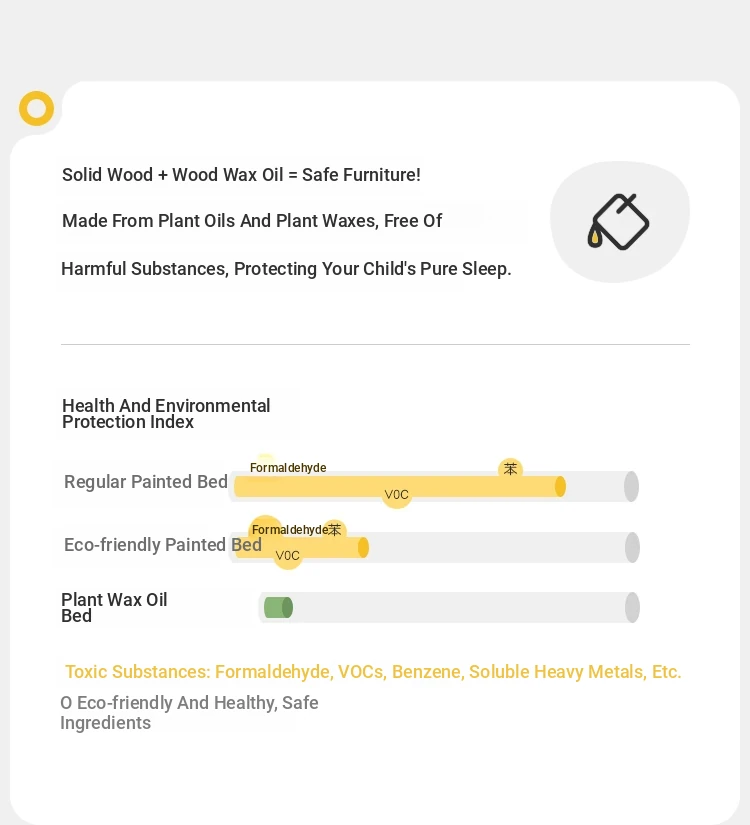Image resolution: width=750 pixels, height=825 pixels.
Task: Click the yellow Toxic Substances text line
Action: click(373, 672)
